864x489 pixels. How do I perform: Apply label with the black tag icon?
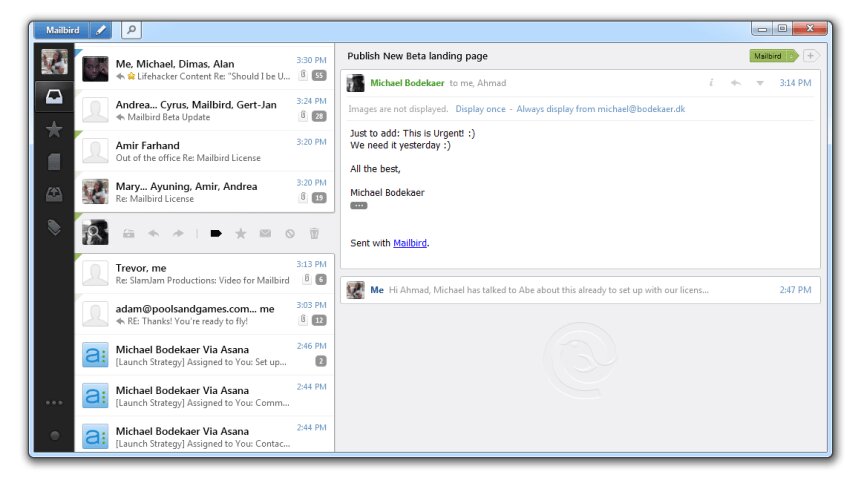click(216, 234)
